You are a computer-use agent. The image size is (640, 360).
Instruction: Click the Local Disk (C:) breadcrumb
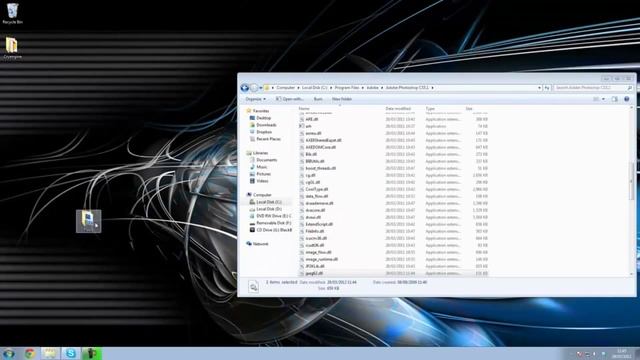[x=314, y=88]
